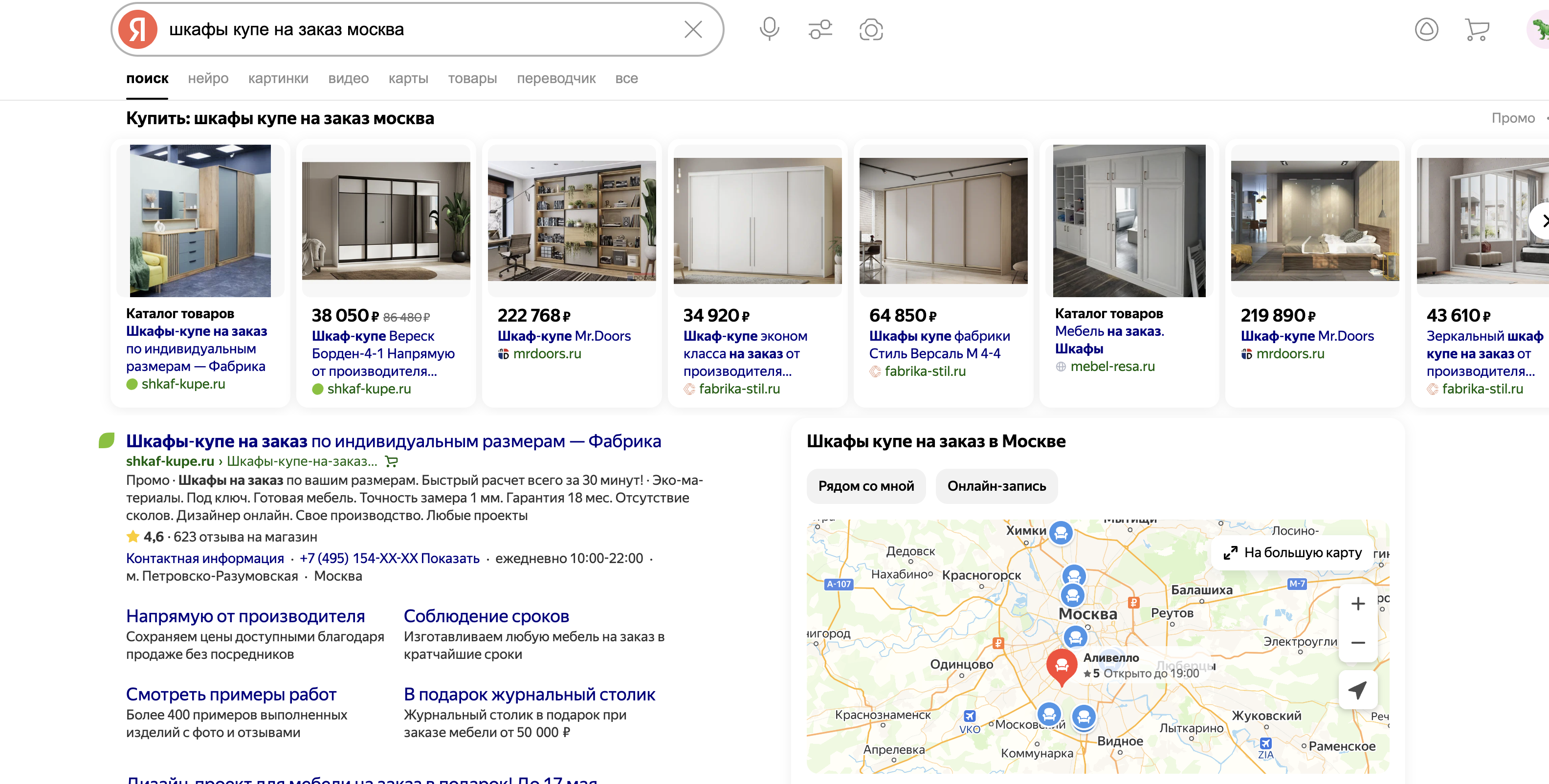This screenshot has height=784, width=1549.
Task: Open "Мебель на заказ. Шкафы" catalog link
Action: point(1109,340)
